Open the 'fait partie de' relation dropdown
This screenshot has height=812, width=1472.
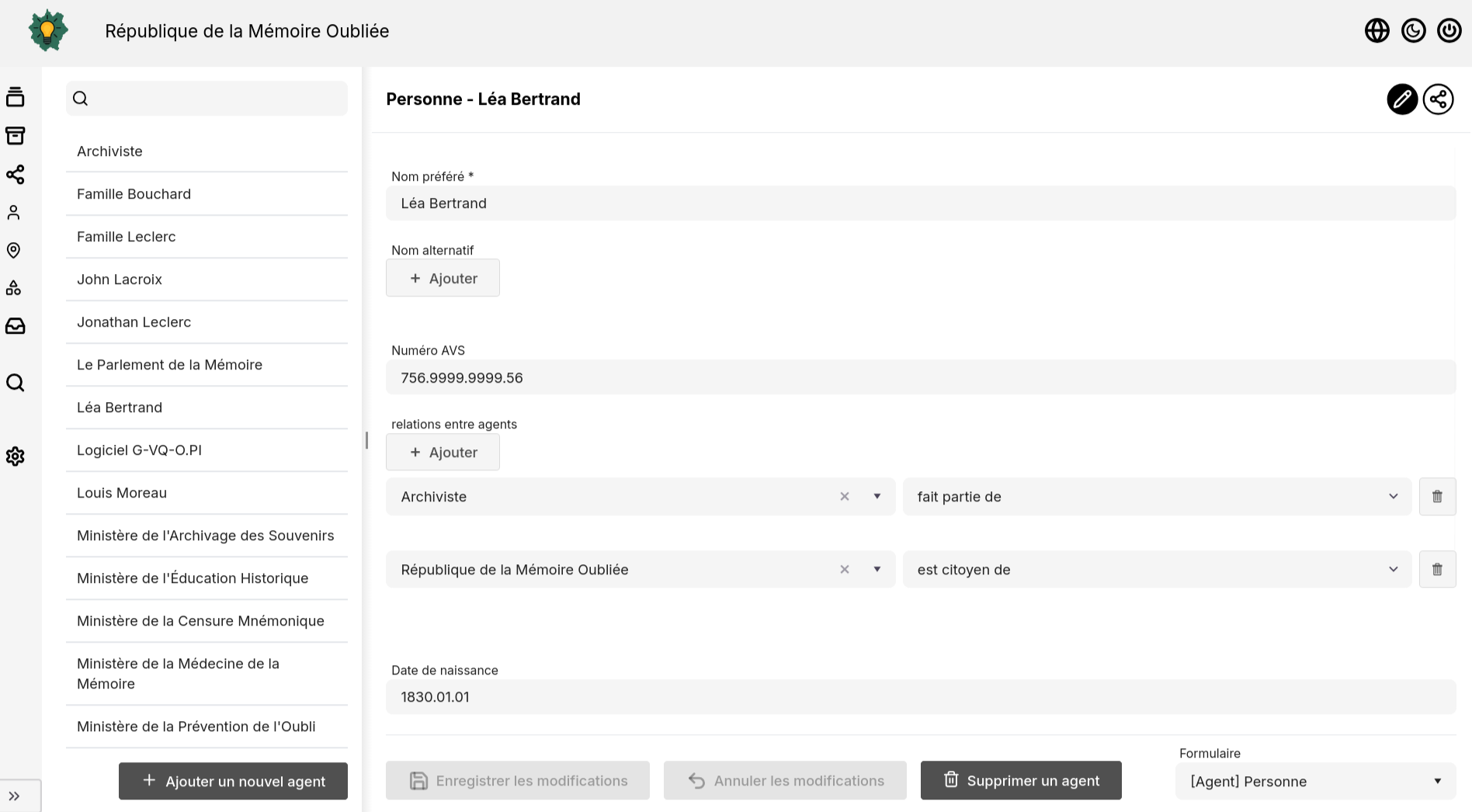pos(1156,497)
